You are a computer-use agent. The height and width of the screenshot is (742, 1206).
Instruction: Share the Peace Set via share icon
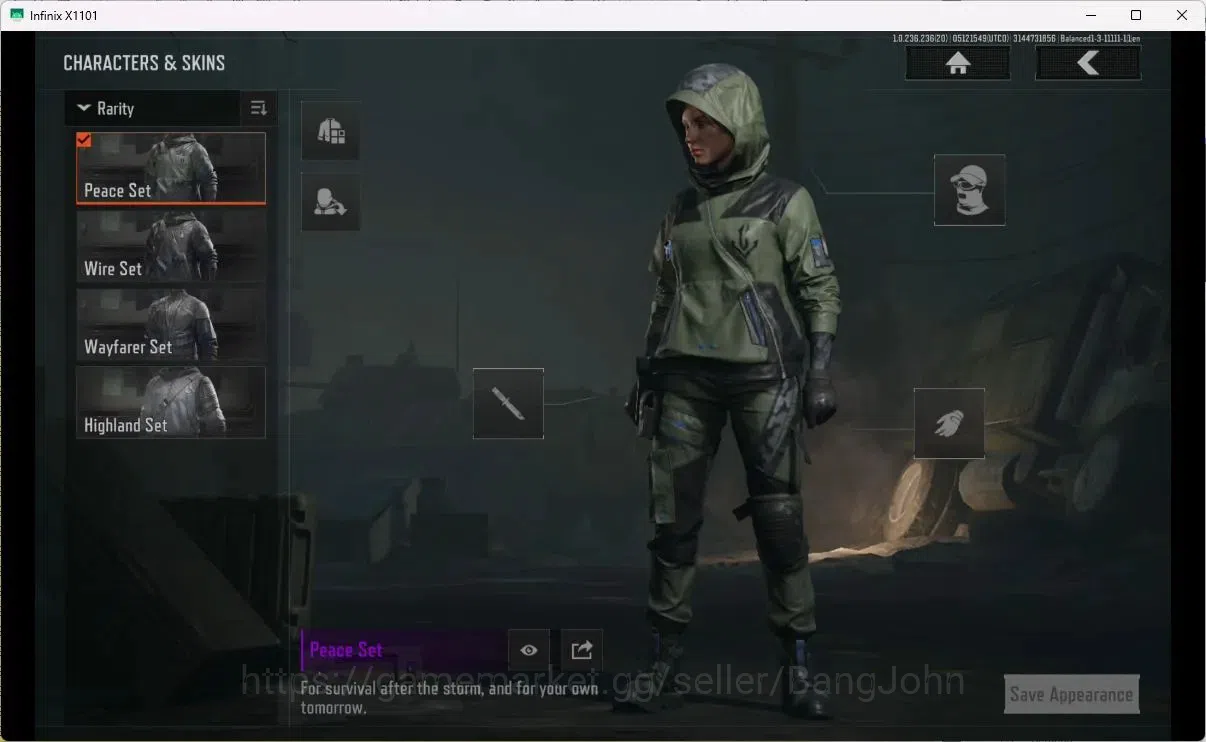(x=582, y=650)
